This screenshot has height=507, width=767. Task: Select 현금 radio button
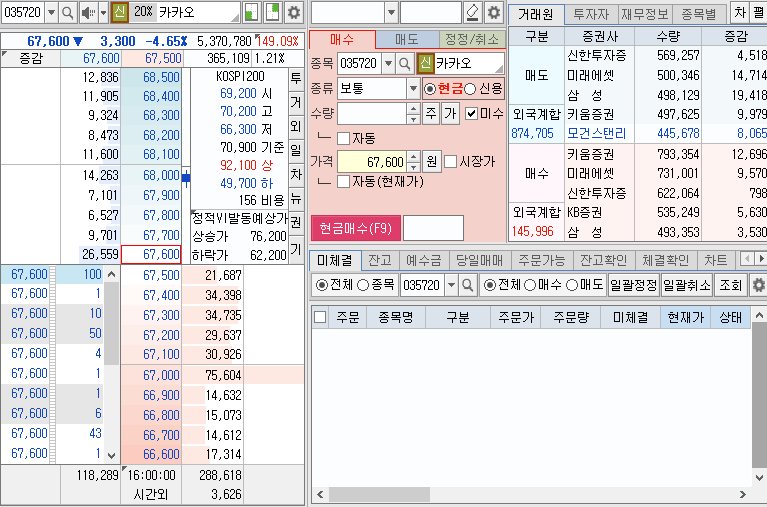(x=429, y=89)
